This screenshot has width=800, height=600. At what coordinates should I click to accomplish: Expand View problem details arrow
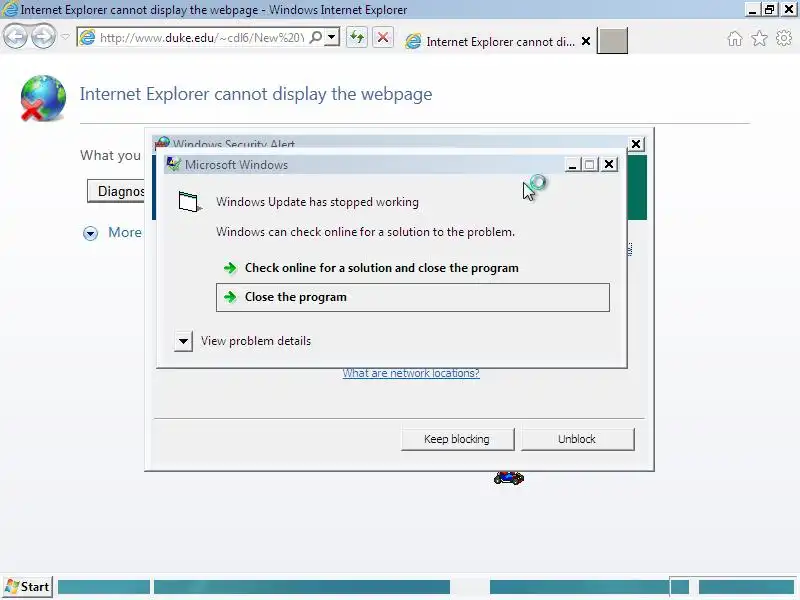183,341
